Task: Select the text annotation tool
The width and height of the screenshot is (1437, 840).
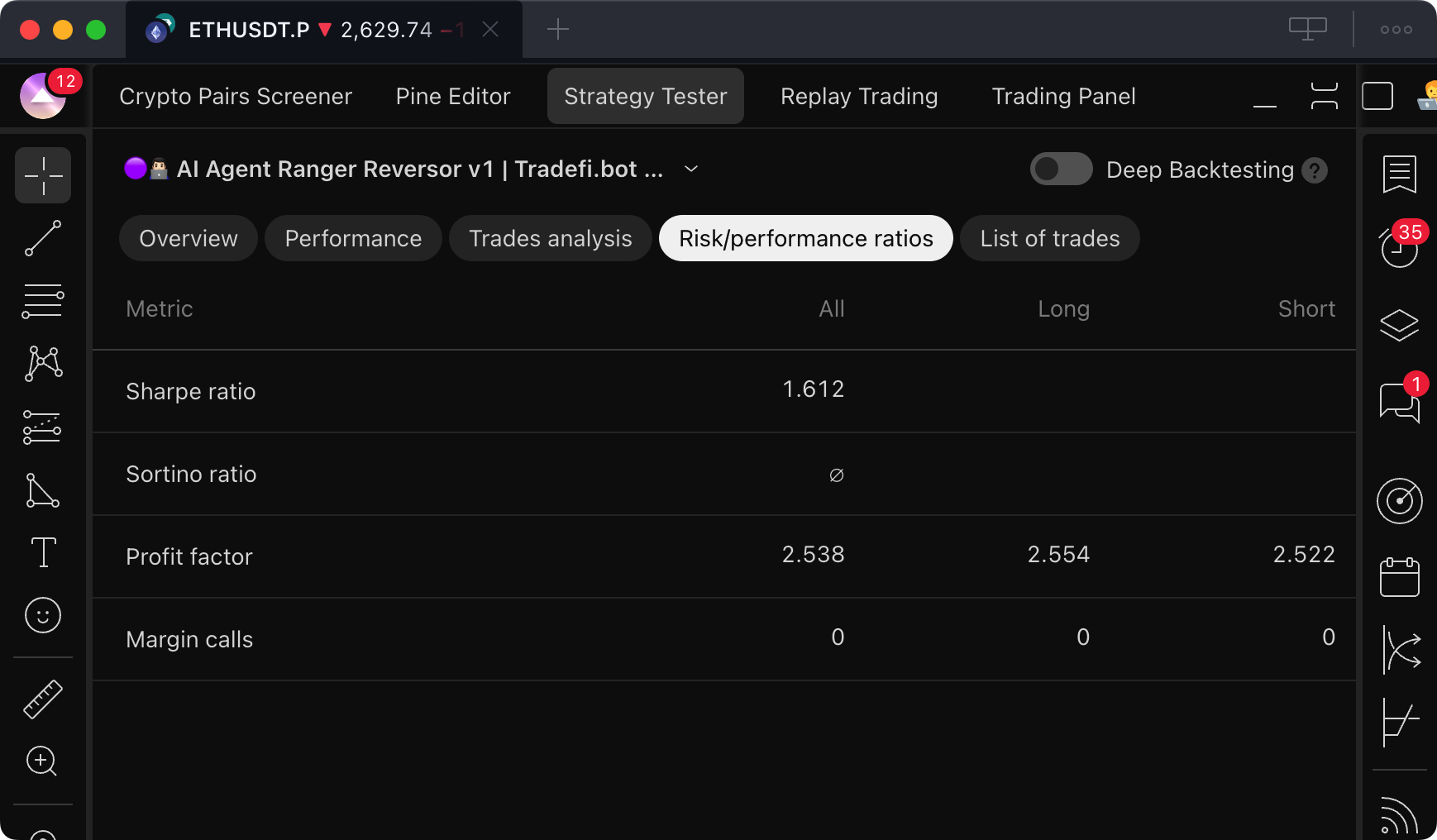Action: 43,552
